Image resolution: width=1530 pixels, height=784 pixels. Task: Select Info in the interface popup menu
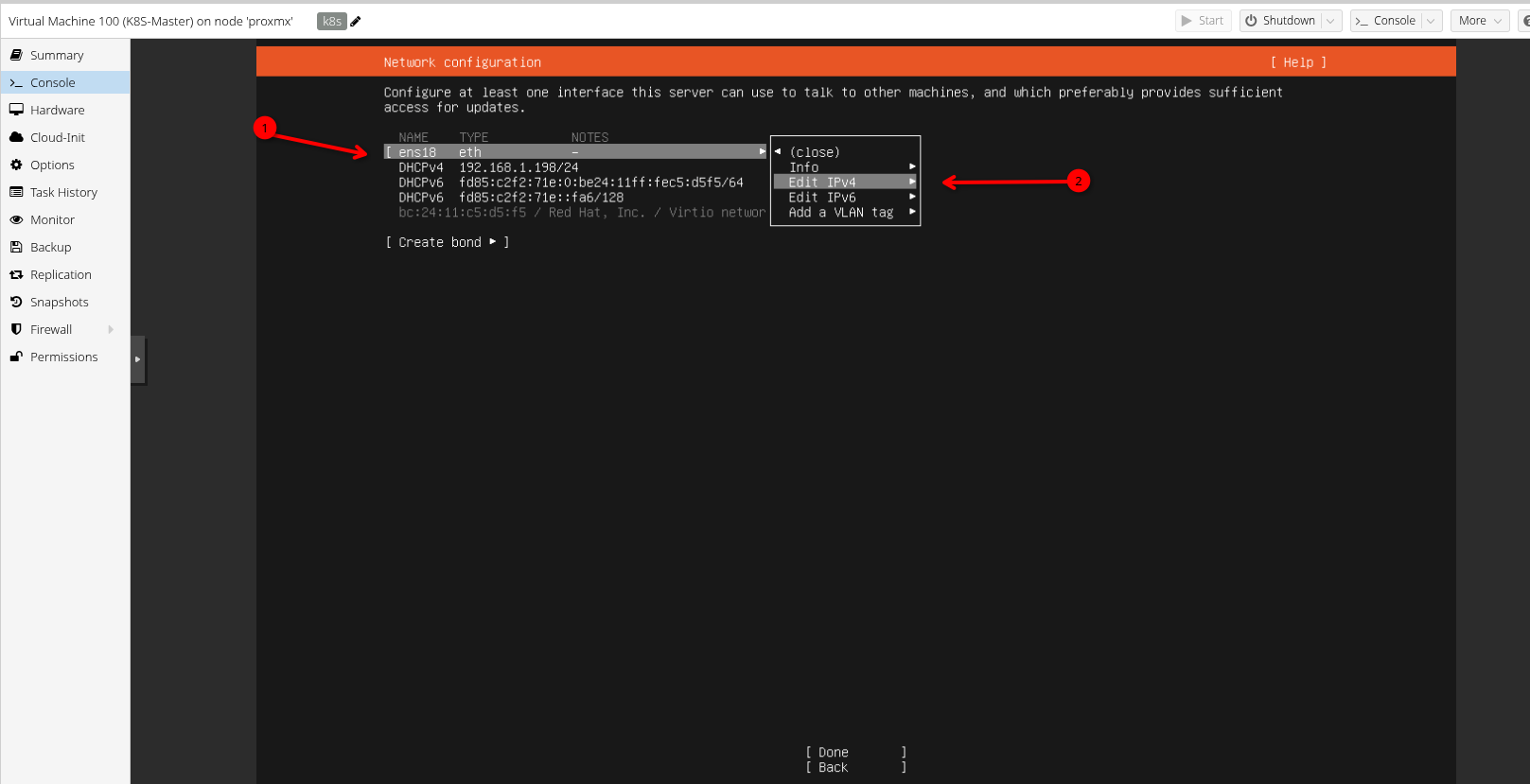tap(845, 166)
